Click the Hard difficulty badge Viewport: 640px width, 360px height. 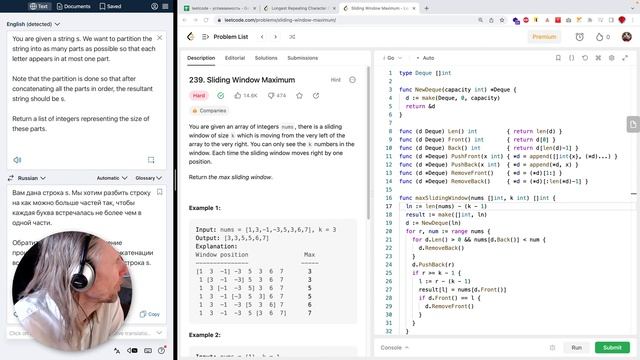click(x=199, y=96)
